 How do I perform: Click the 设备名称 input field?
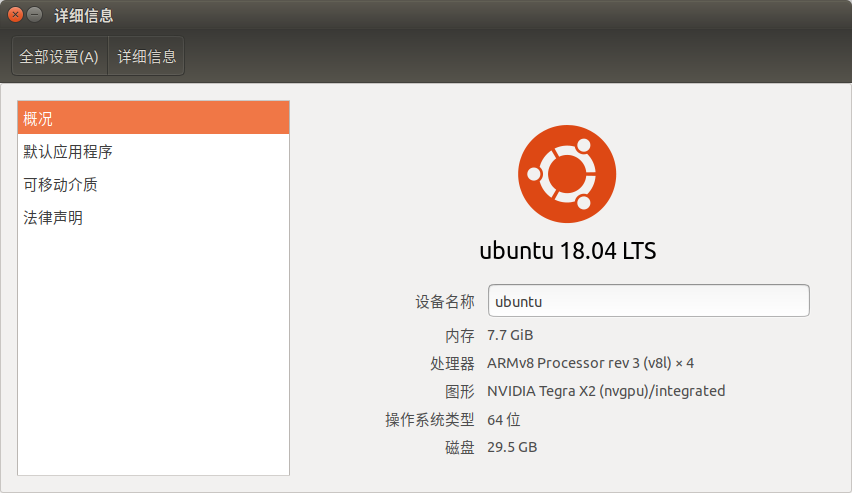pyautogui.click(x=649, y=301)
